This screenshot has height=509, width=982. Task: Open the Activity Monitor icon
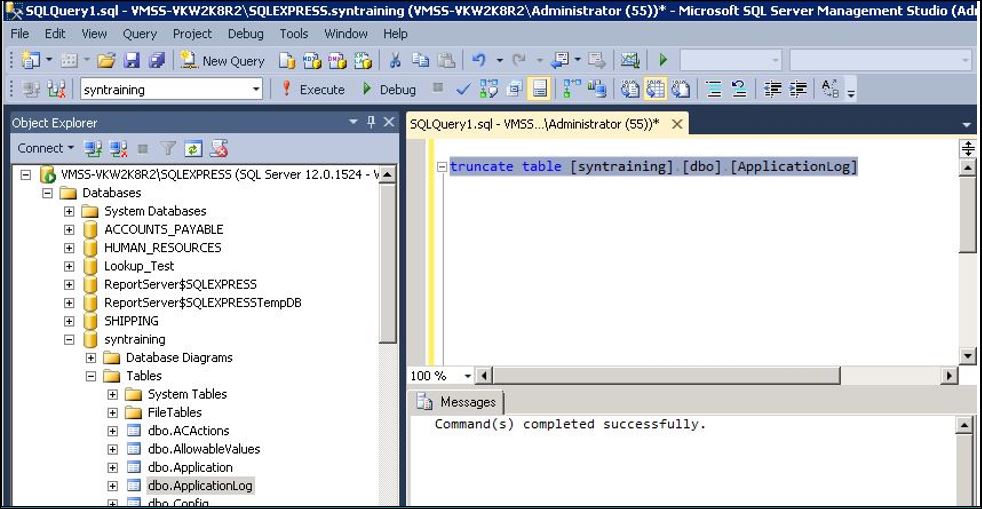630,61
